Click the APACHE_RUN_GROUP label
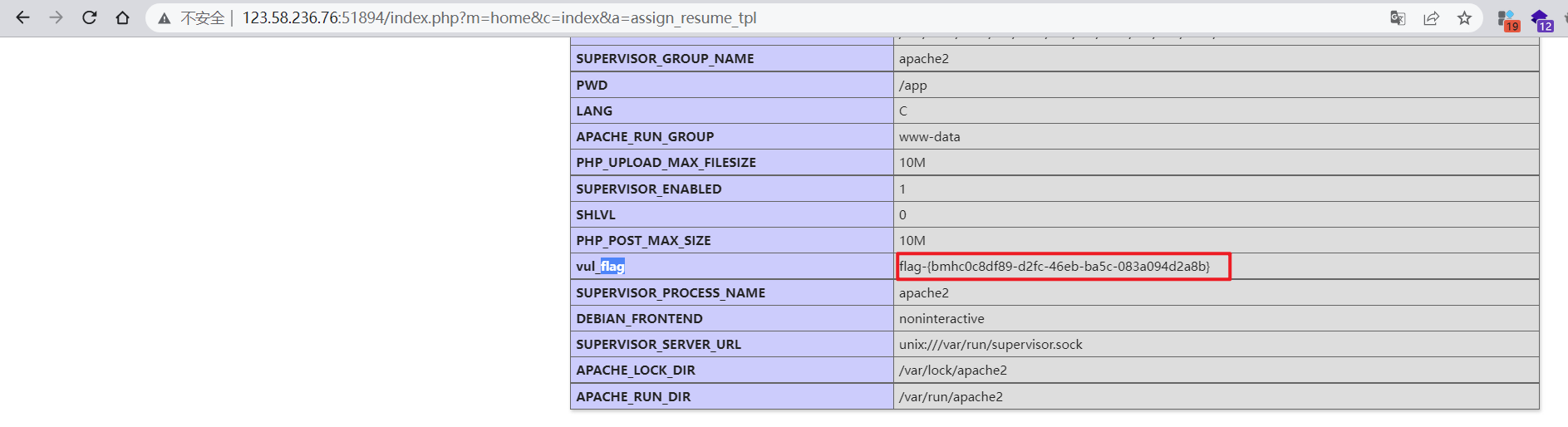Screen dimensions: 1568x427 [645, 136]
